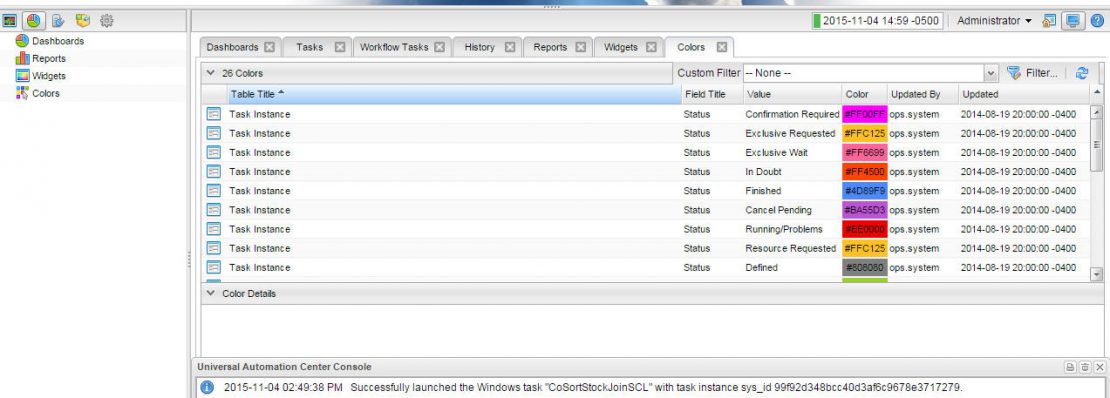Open record icon for Cancel Pending row
Viewport: 1110px width, 398px height.
pos(214,210)
